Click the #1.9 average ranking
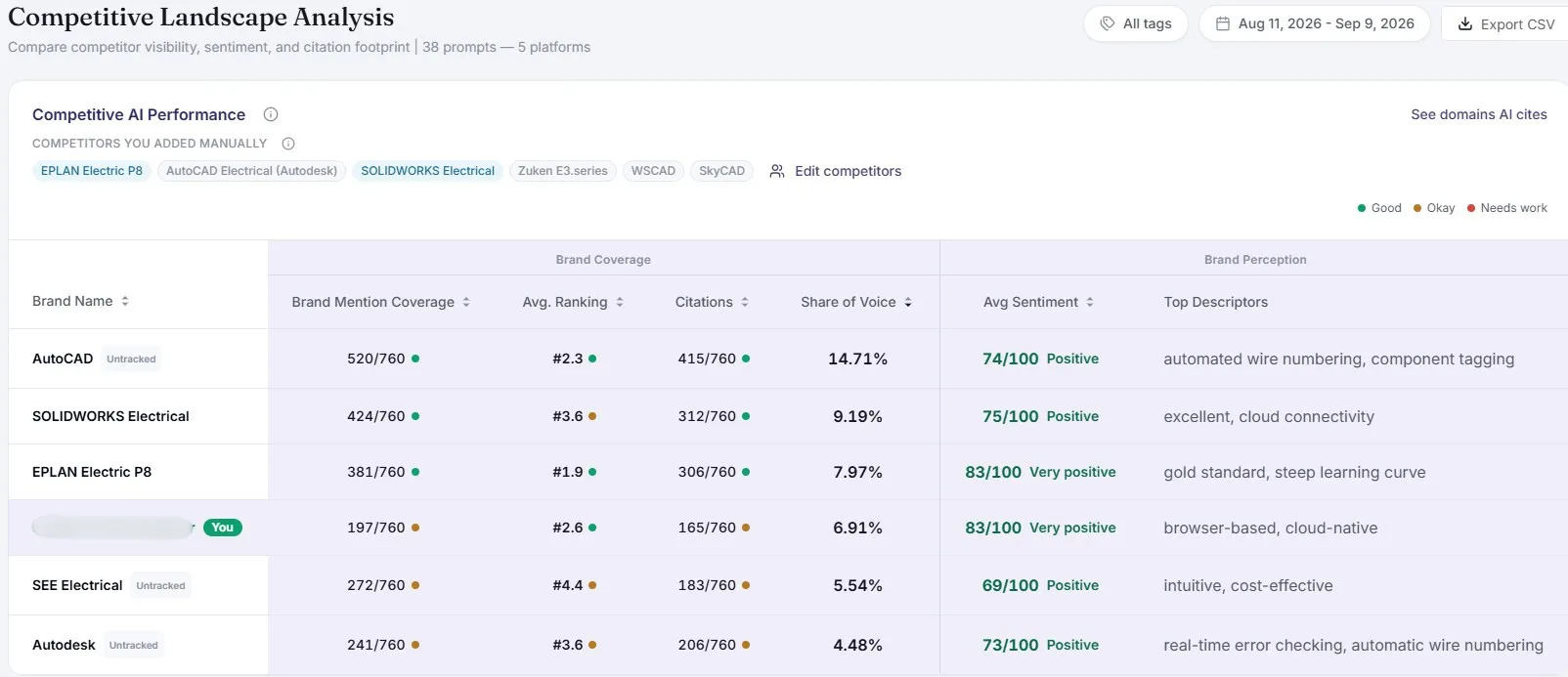The image size is (1568, 677). (568, 472)
